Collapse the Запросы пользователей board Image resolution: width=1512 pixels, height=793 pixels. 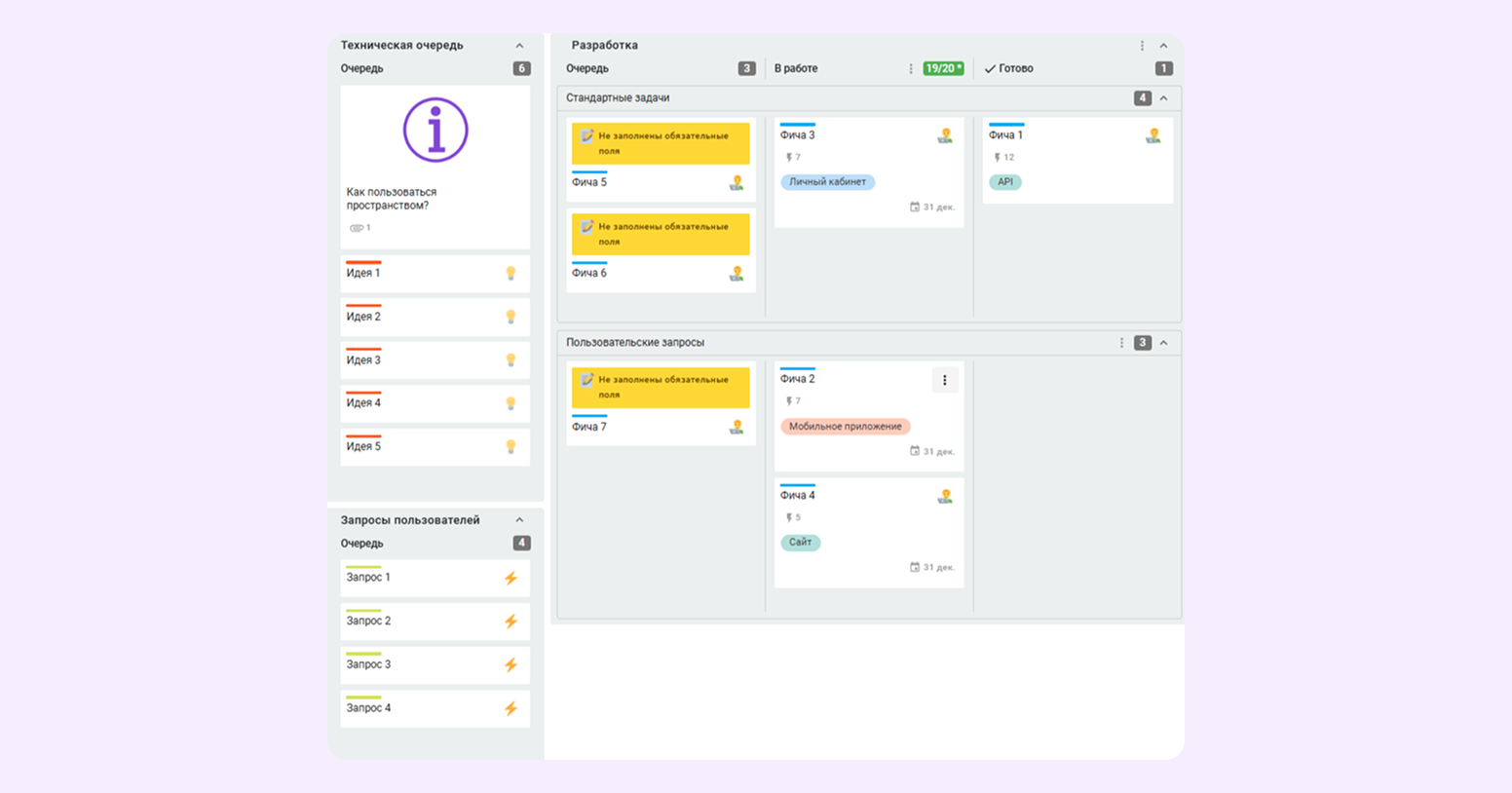519,520
